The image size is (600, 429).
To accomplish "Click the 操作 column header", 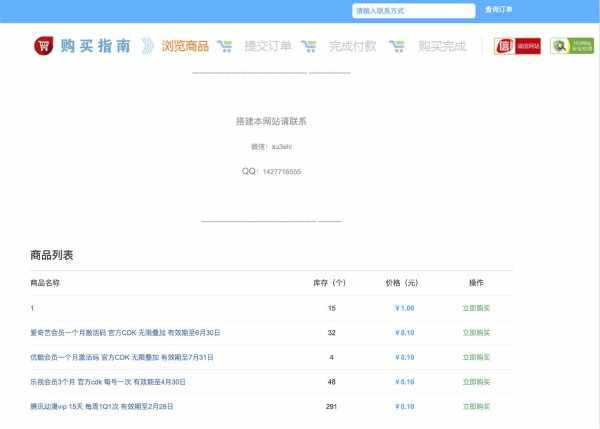I will click(x=476, y=283).
